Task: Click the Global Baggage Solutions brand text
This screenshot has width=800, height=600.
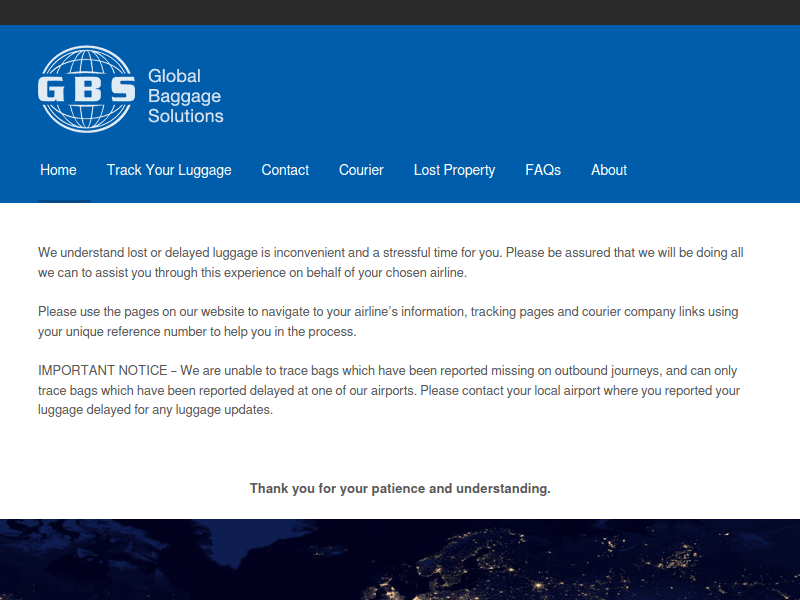Action: (x=185, y=96)
